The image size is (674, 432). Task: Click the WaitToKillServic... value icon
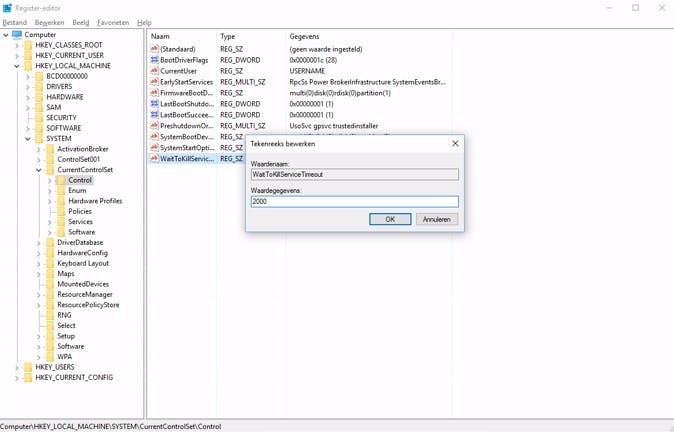click(154, 159)
